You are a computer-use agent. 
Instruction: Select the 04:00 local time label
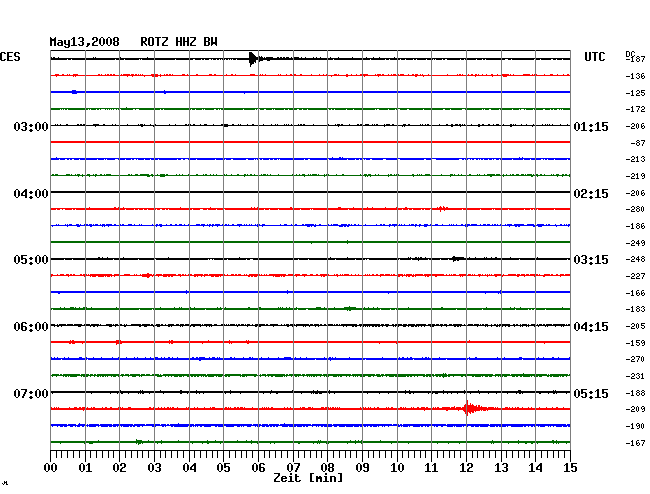tap(31, 194)
